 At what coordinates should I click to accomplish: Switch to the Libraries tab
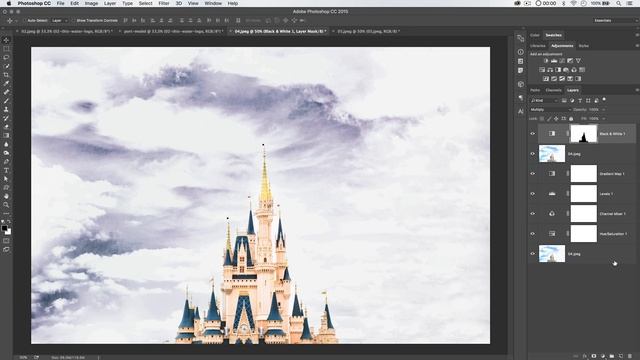click(x=538, y=46)
